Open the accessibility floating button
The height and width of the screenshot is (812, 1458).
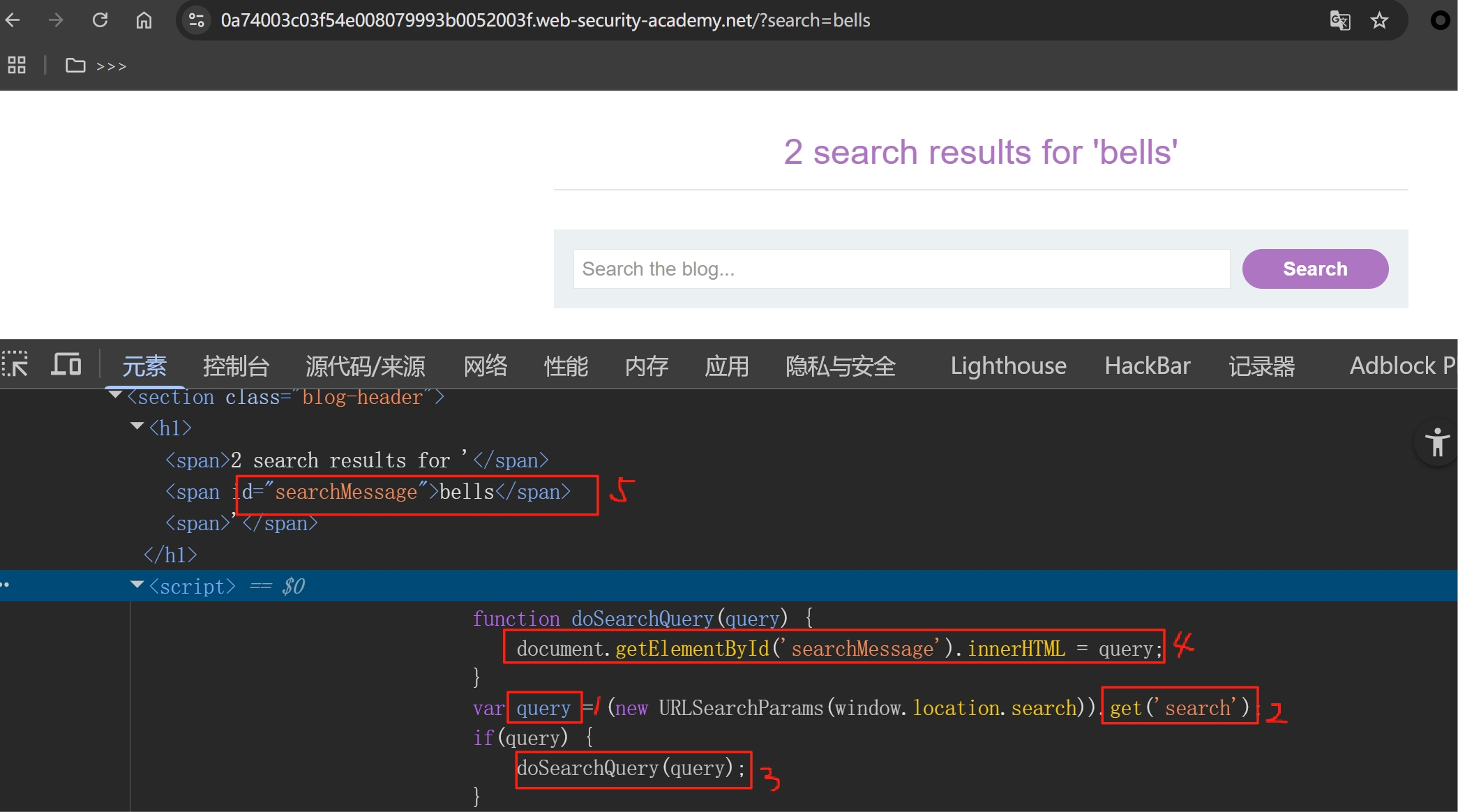pyautogui.click(x=1436, y=443)
